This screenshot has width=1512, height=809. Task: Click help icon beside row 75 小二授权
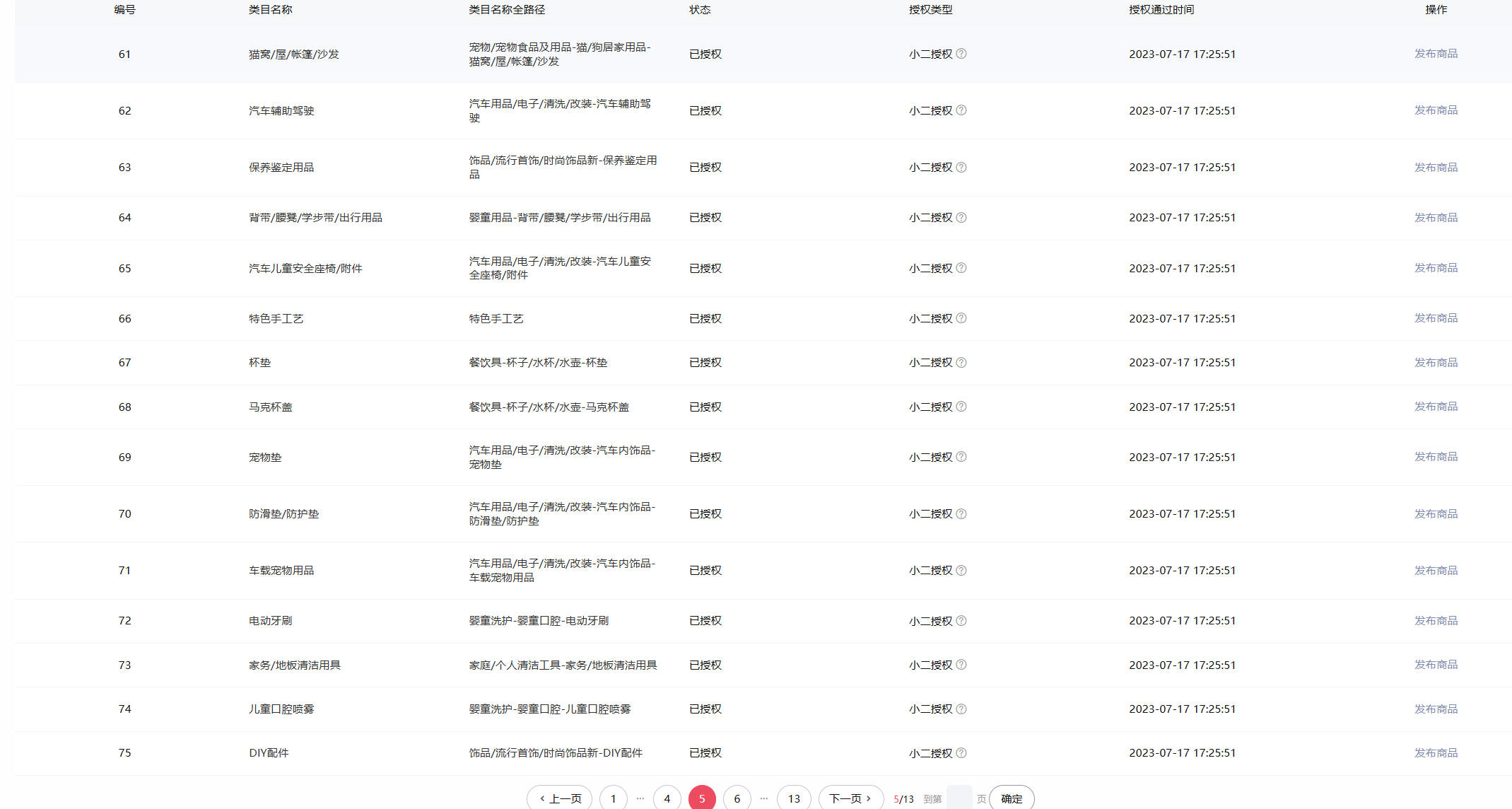tap(961, 753)
